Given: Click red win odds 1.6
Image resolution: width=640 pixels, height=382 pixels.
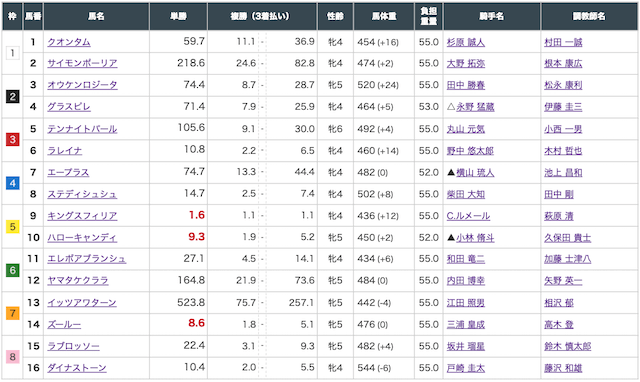Looking at the screenshot, I should 196,215.
